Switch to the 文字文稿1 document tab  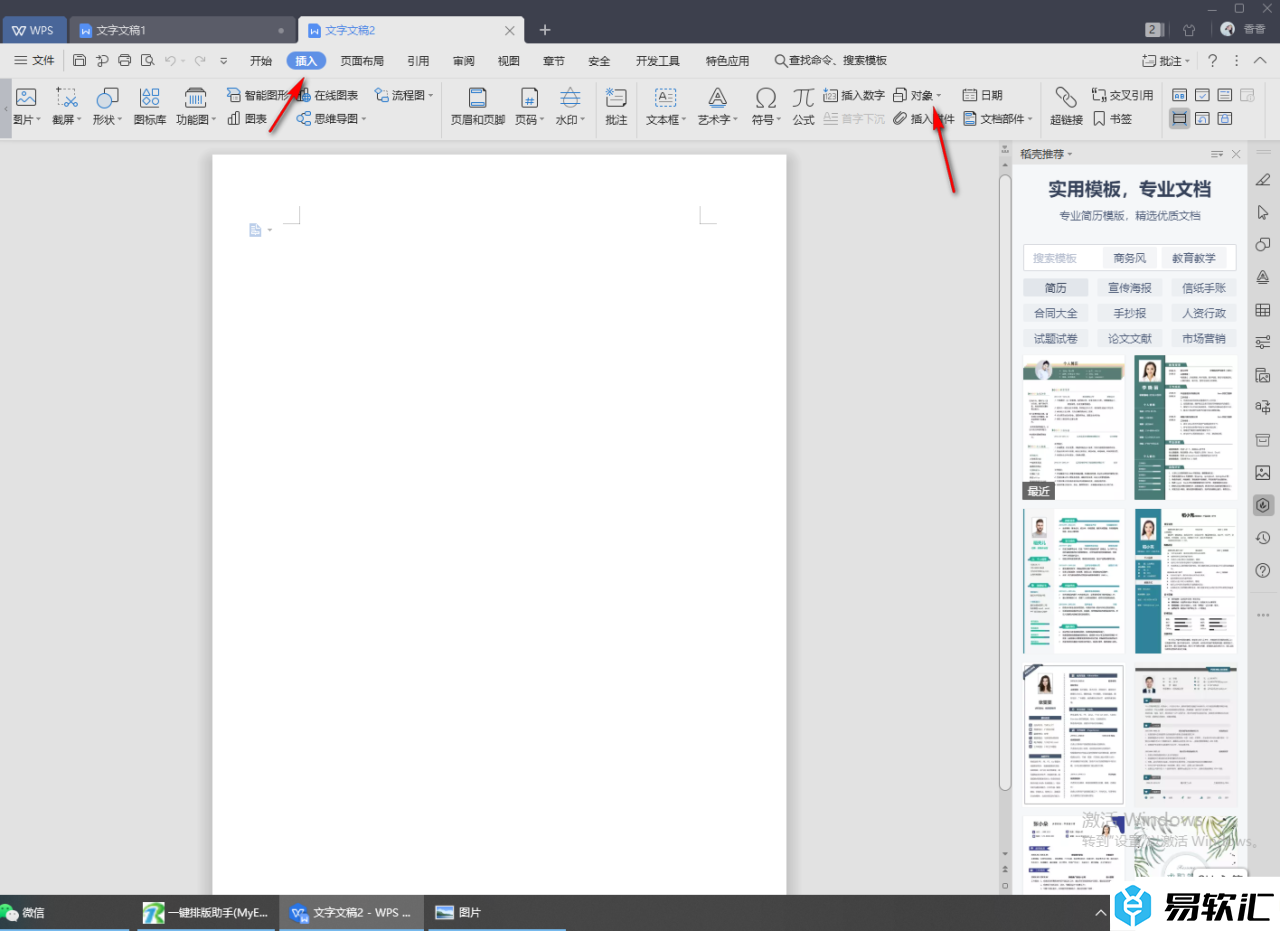[x=183, y=30]
